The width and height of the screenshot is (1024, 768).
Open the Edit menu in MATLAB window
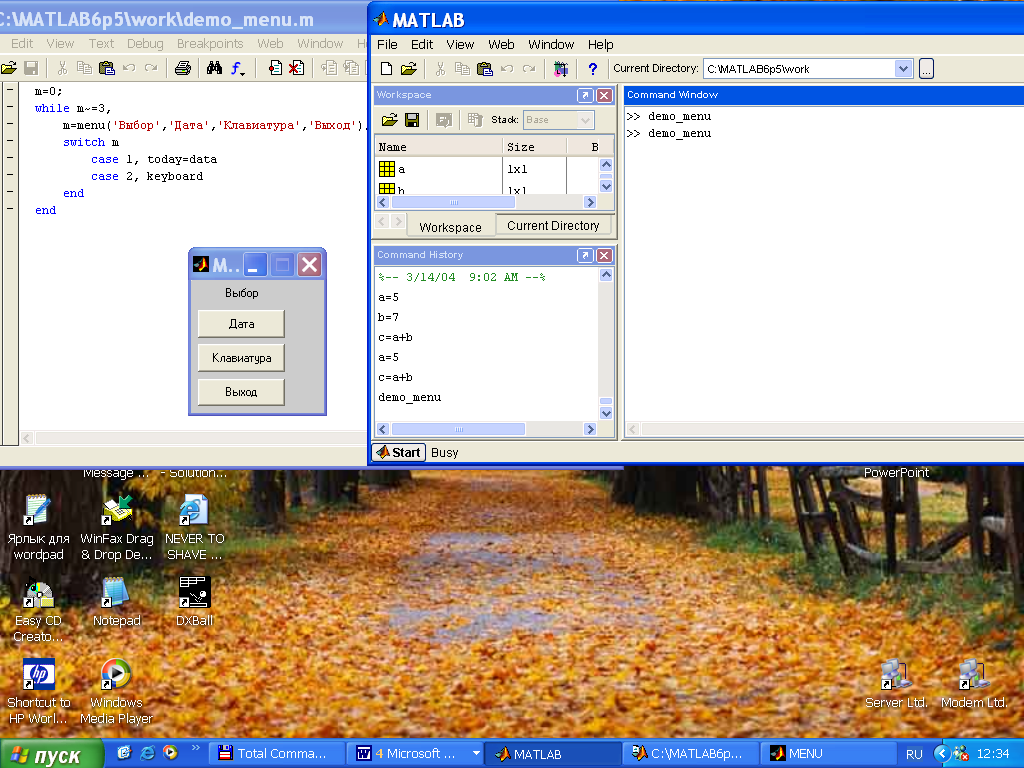coord(422,44)
